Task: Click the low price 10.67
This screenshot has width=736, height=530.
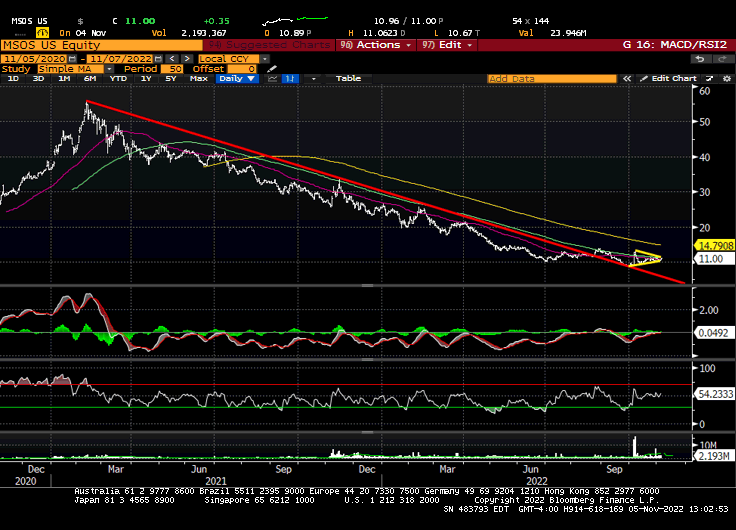Action: [460, 33]
